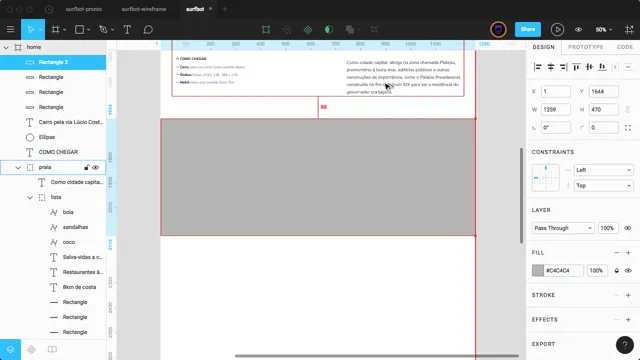Toggle independent corners icon

628,128
